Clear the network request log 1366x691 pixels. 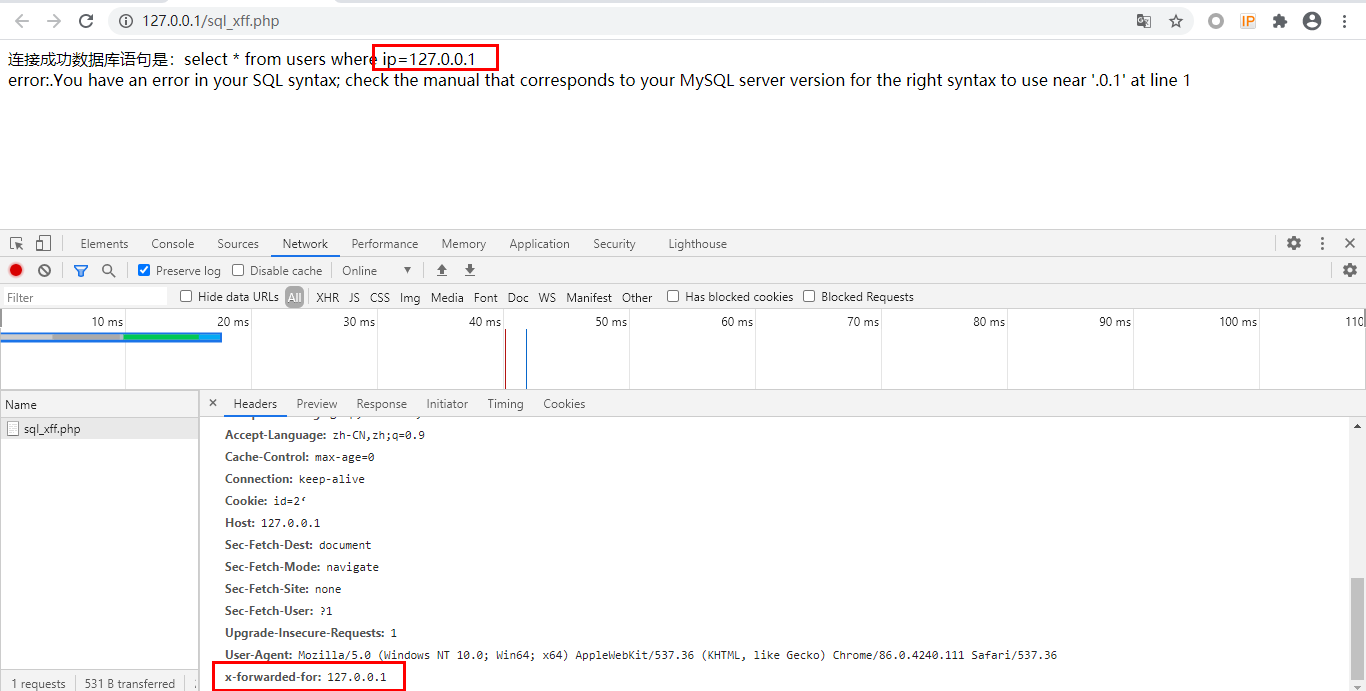(x=43, y=270)
